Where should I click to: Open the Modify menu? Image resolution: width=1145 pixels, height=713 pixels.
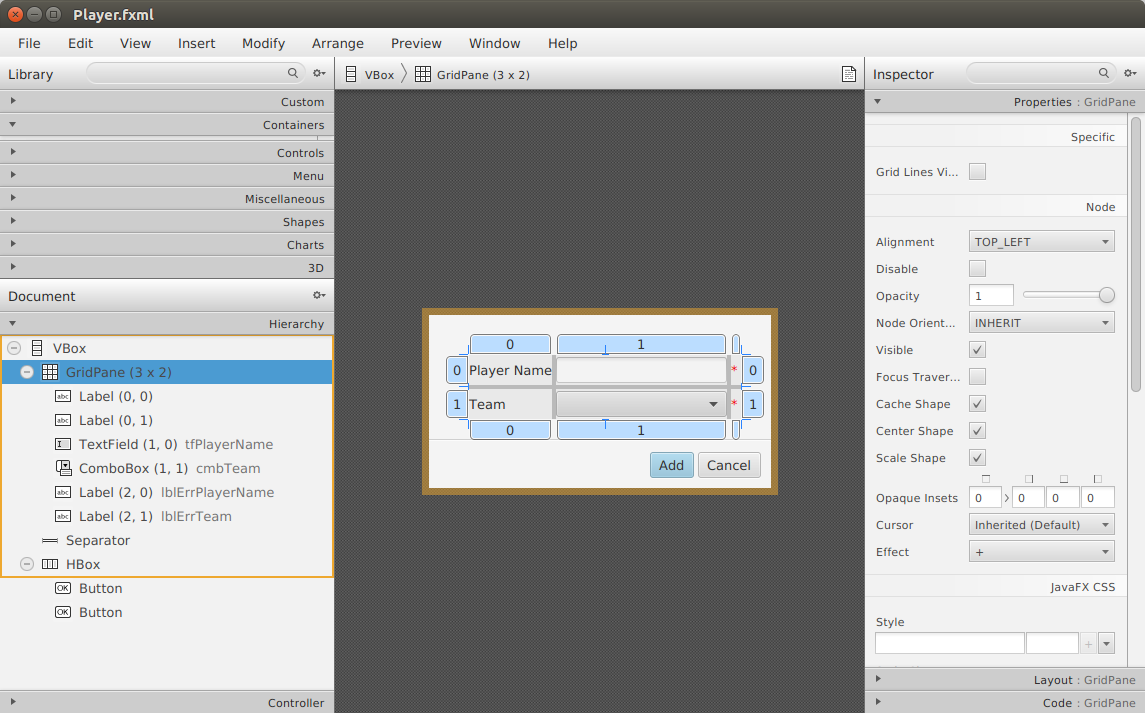click(263, 43)
